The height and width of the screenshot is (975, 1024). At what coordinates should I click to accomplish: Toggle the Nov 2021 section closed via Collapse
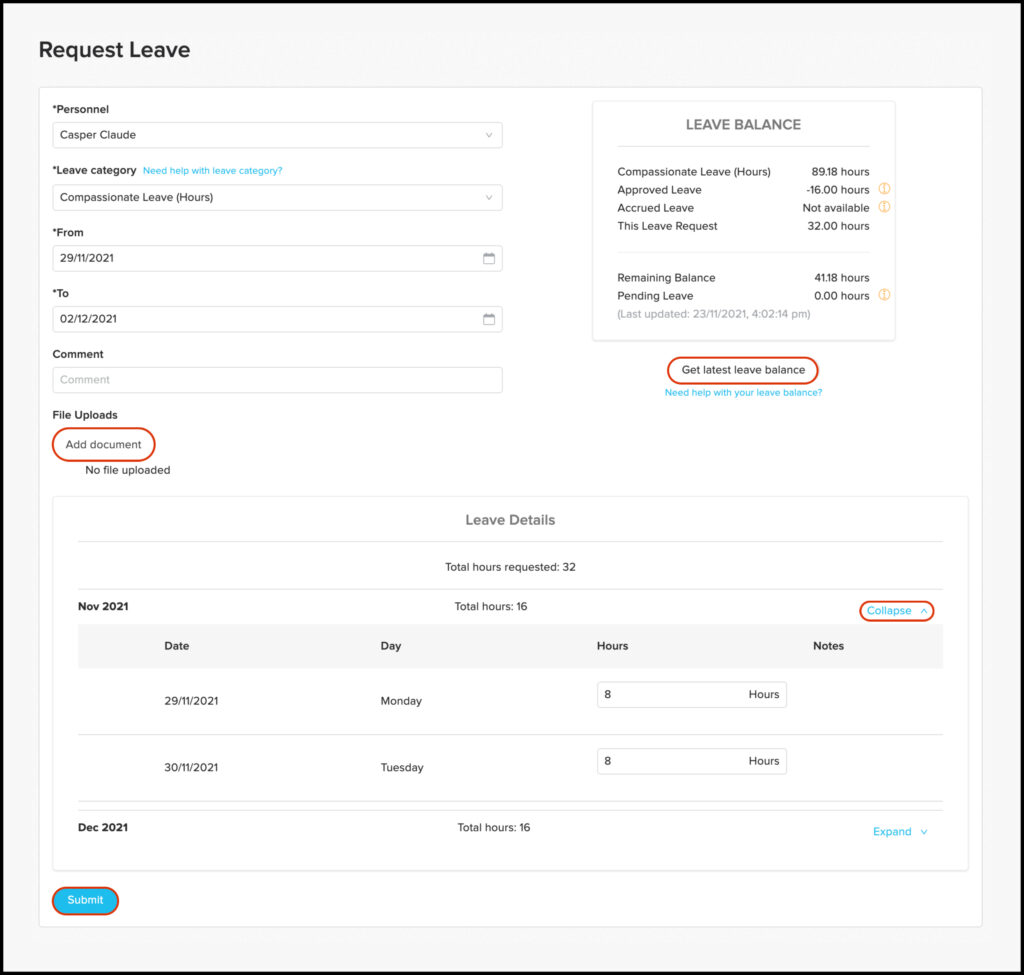click(895, 610)
